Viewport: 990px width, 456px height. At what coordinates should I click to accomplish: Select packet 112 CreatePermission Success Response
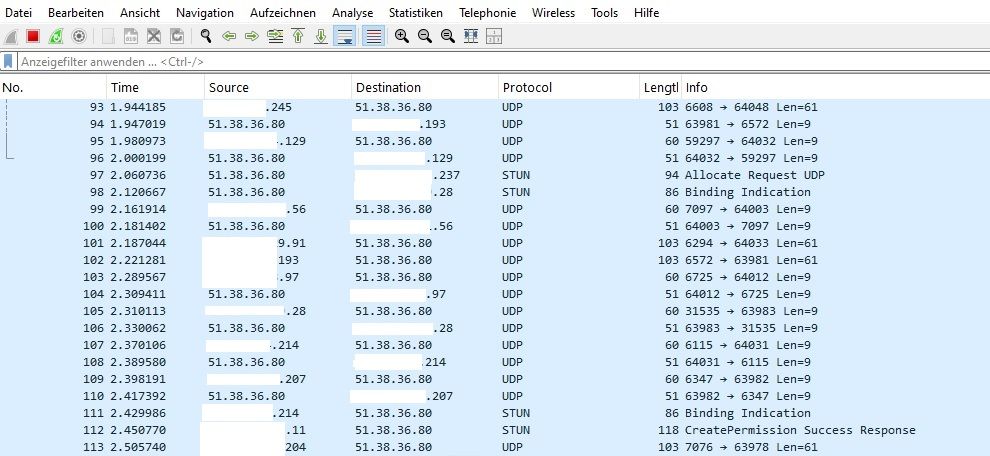(x=495, y=430)
